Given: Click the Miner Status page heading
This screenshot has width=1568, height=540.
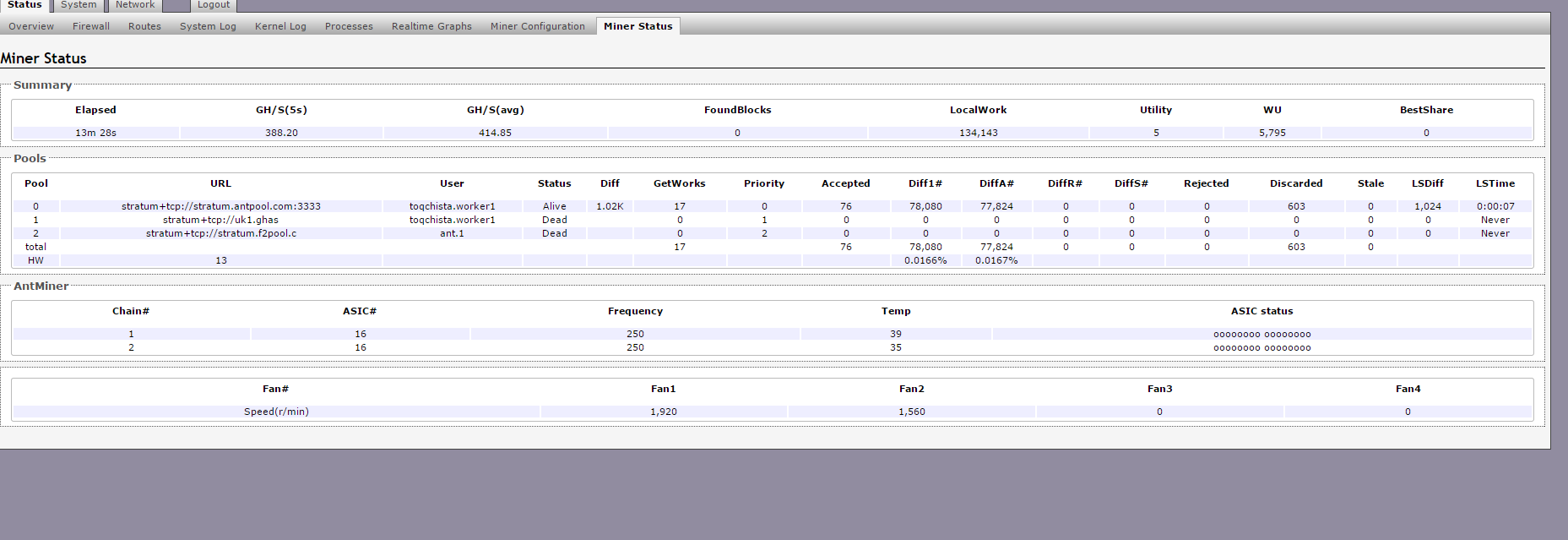Looking at the screenshot, I should pyautogui.click(x=44, y=58).
